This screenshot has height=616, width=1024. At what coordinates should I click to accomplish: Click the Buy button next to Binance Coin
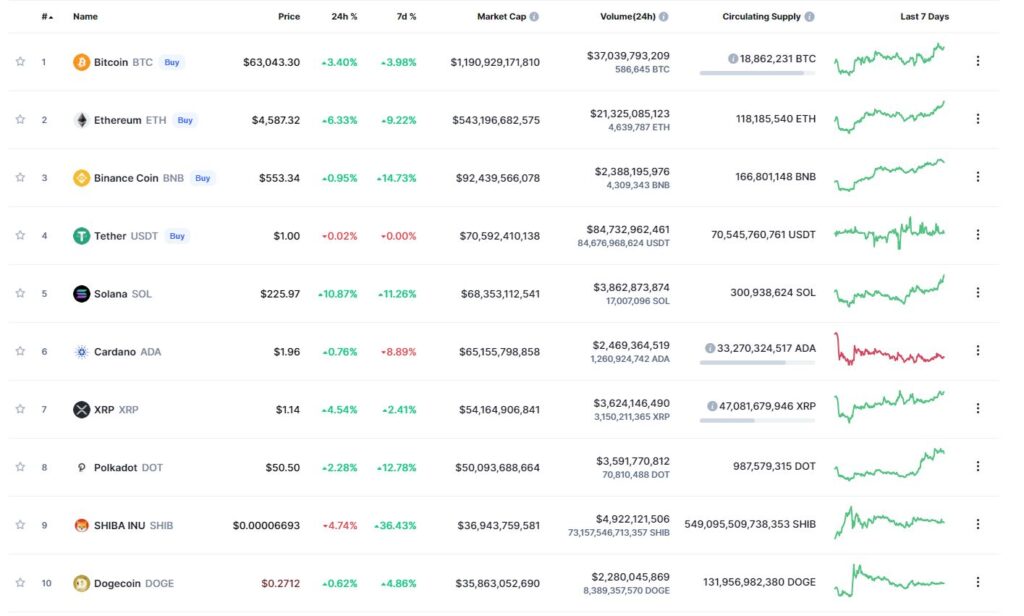pos(202,178)
